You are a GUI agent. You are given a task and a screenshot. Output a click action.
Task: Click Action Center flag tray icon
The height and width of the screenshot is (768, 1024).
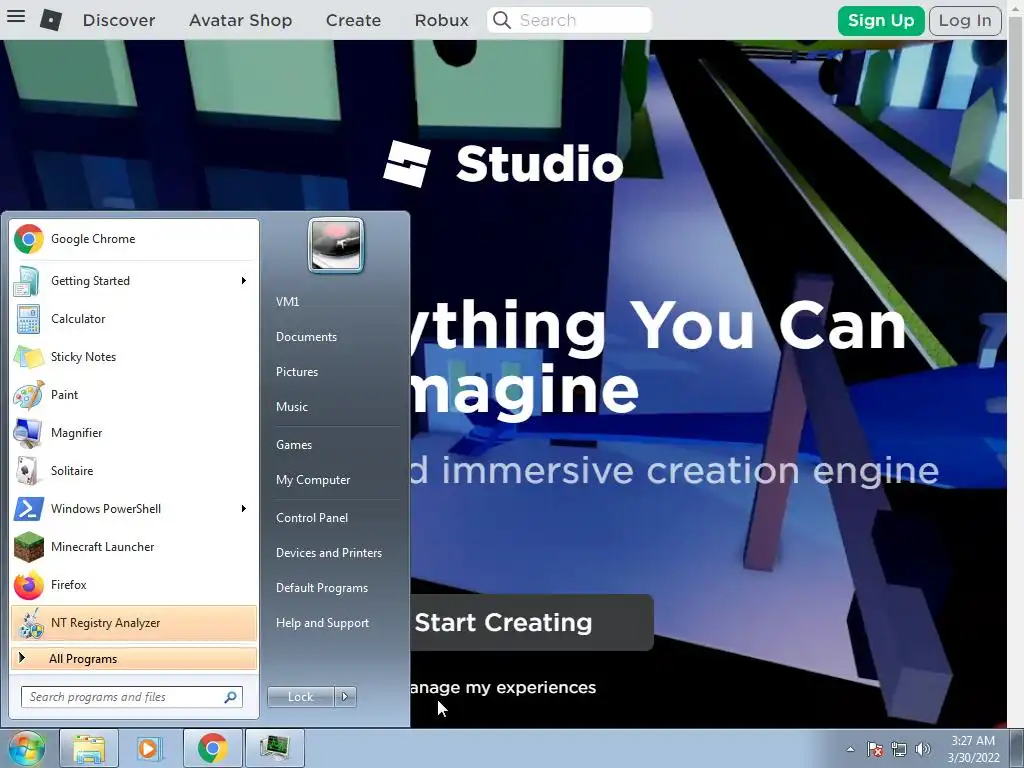(x=874, y=749)
